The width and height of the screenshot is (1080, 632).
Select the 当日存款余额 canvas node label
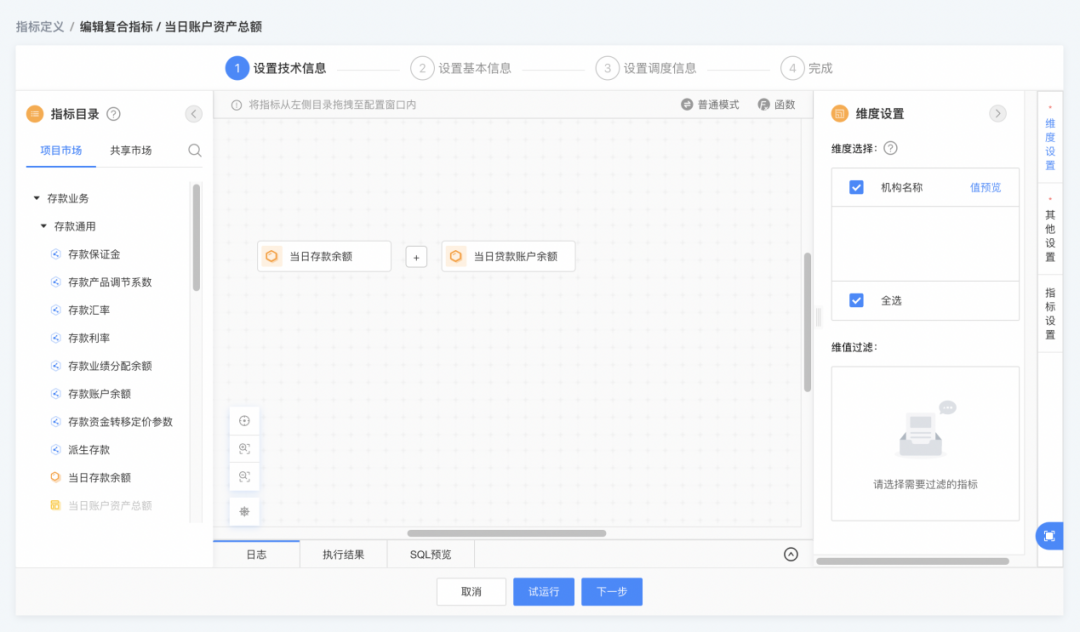coord(321,256)
